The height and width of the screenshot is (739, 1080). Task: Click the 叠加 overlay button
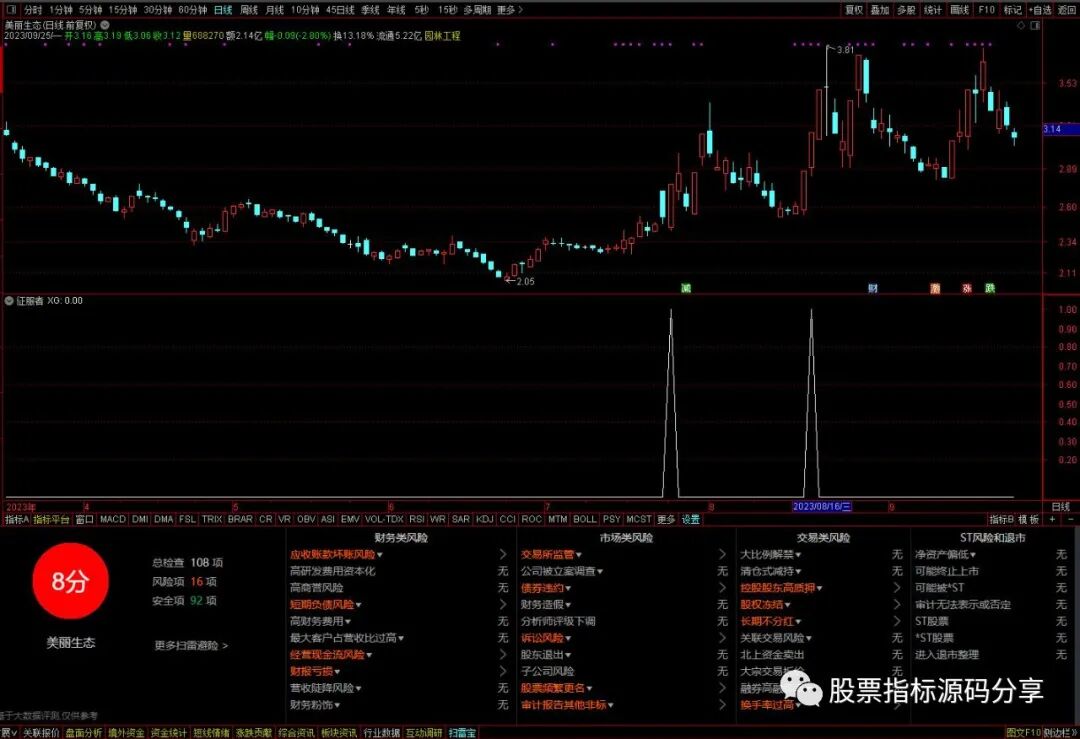(x=880, y=10)
